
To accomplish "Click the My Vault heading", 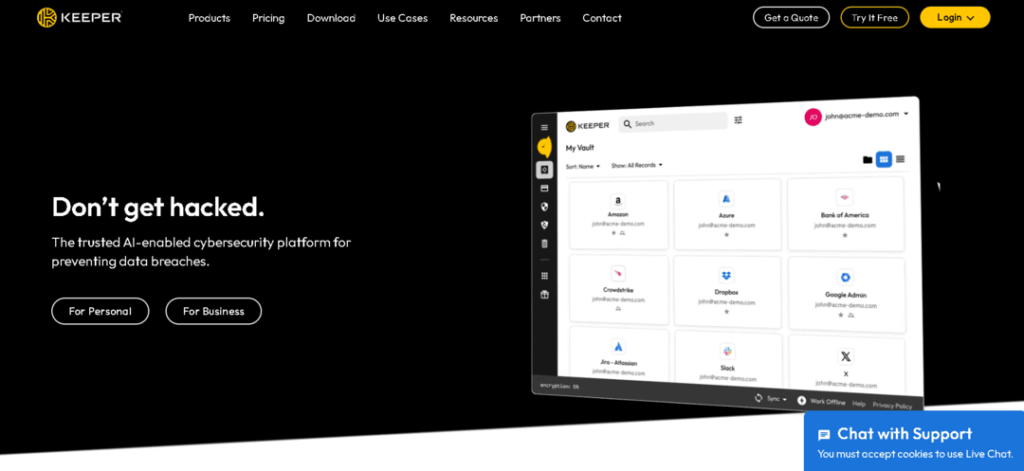I will click(x=580, y=148).
